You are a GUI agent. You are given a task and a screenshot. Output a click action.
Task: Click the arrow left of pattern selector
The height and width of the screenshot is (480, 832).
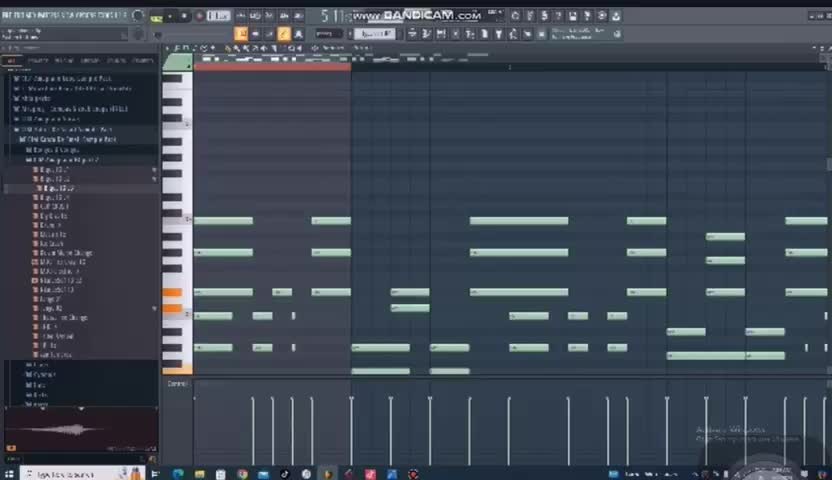[350, 34]
